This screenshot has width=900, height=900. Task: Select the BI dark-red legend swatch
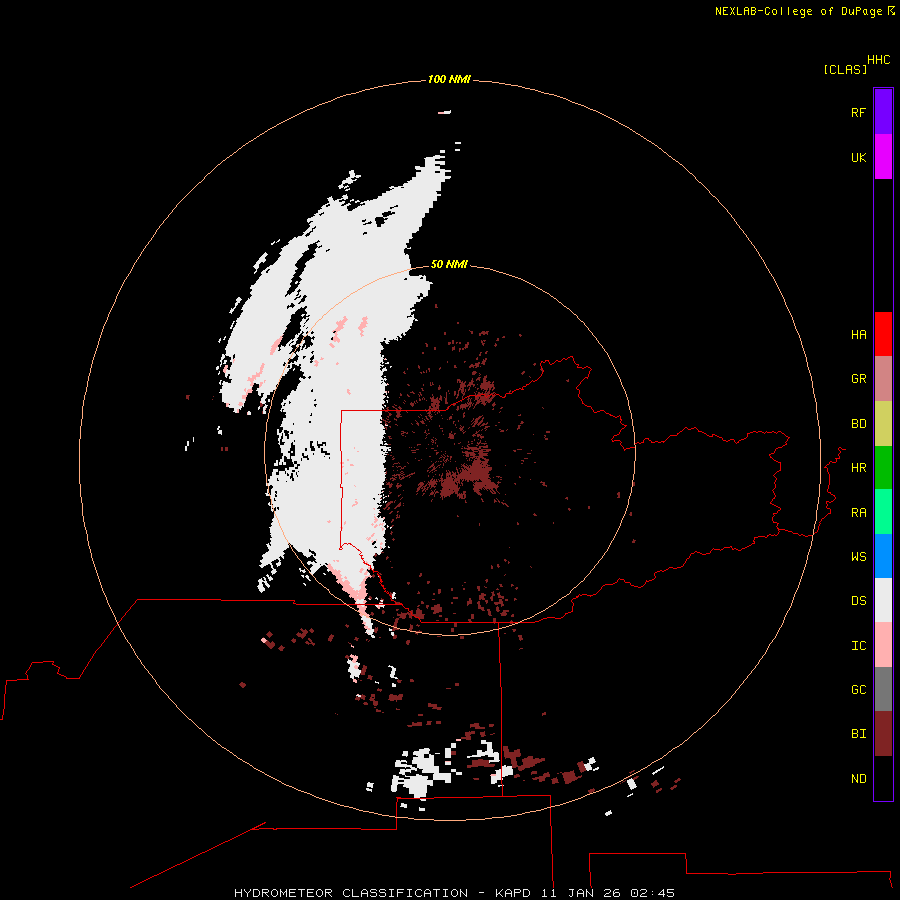pyautogui.click(x=883, y=734)
